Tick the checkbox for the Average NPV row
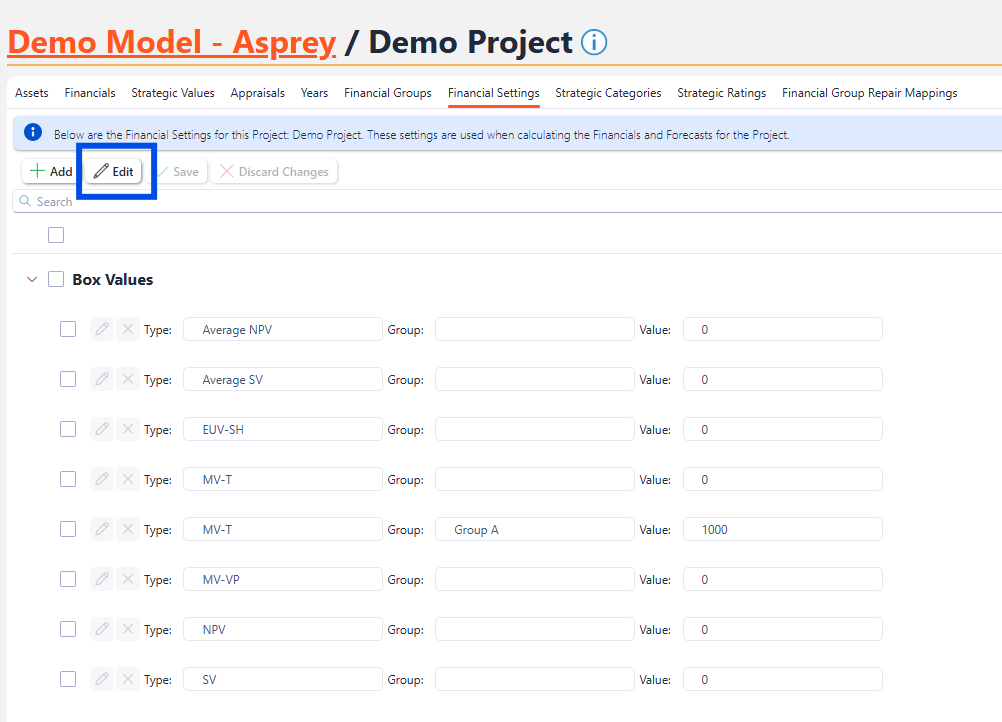The image size is (1002, 722). pyautogui.click(x=68, y=329)
